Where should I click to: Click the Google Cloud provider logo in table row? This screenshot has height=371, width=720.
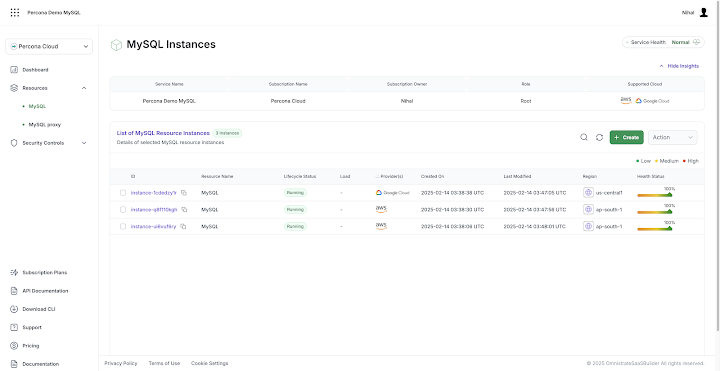[x=392, y=193]
